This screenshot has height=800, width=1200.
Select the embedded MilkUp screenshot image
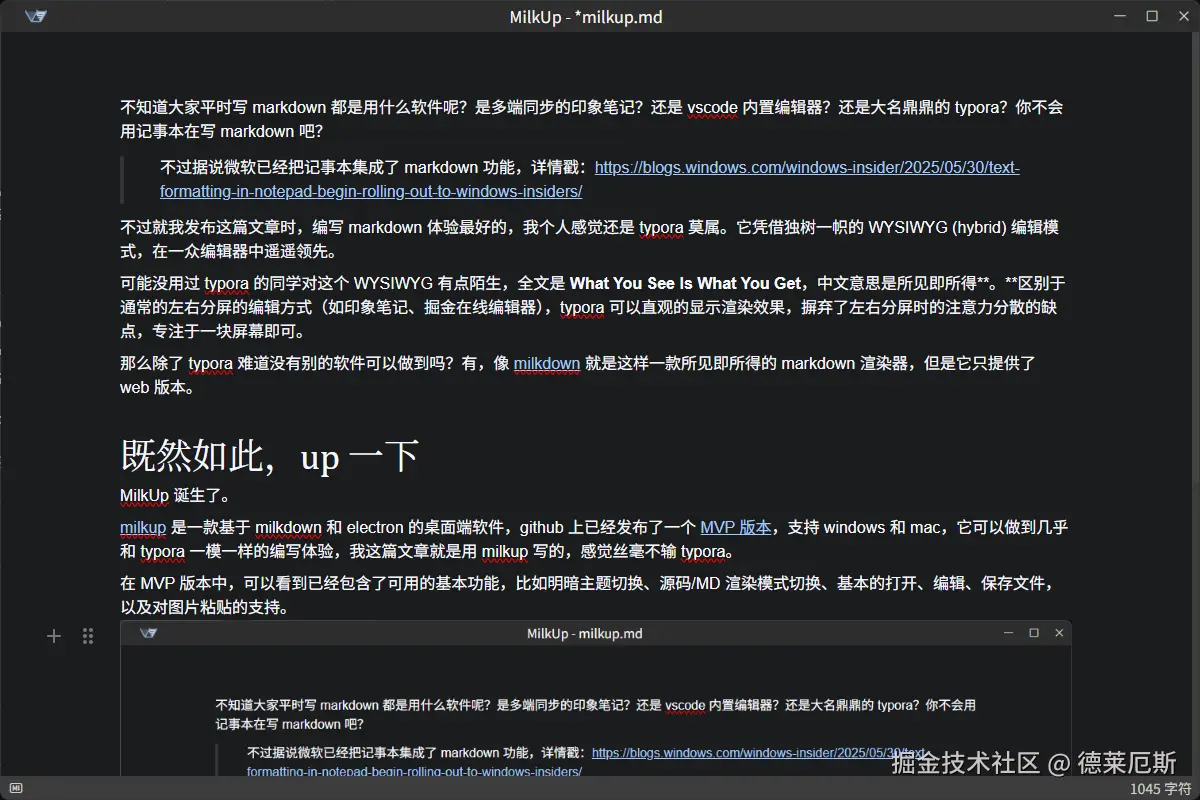tap(596, 698)
